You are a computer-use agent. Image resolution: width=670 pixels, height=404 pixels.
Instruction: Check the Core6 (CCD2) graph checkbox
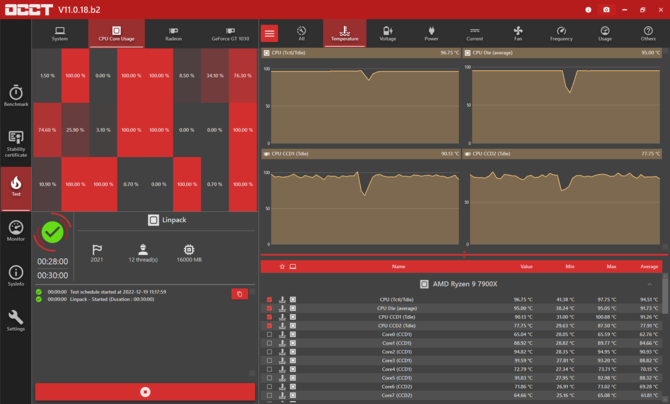click(x=269, y=386)
